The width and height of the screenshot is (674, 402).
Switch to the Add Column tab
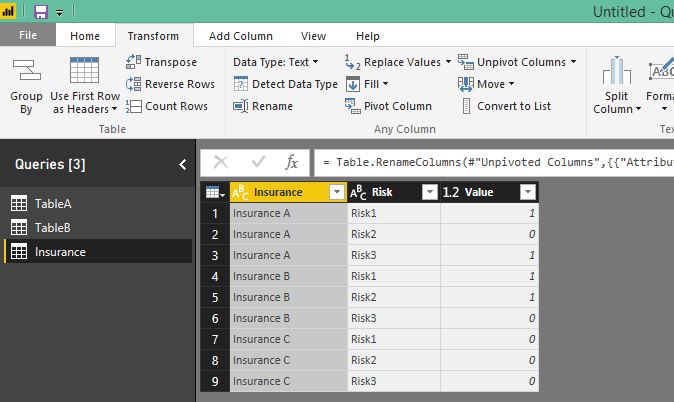tap(241, 36)
